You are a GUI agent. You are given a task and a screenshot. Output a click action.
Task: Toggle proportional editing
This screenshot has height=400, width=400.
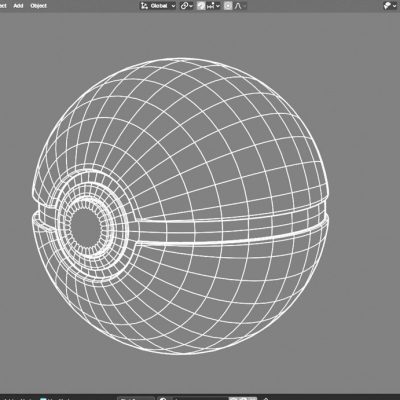pyautogui.click(x=228, y=6)
